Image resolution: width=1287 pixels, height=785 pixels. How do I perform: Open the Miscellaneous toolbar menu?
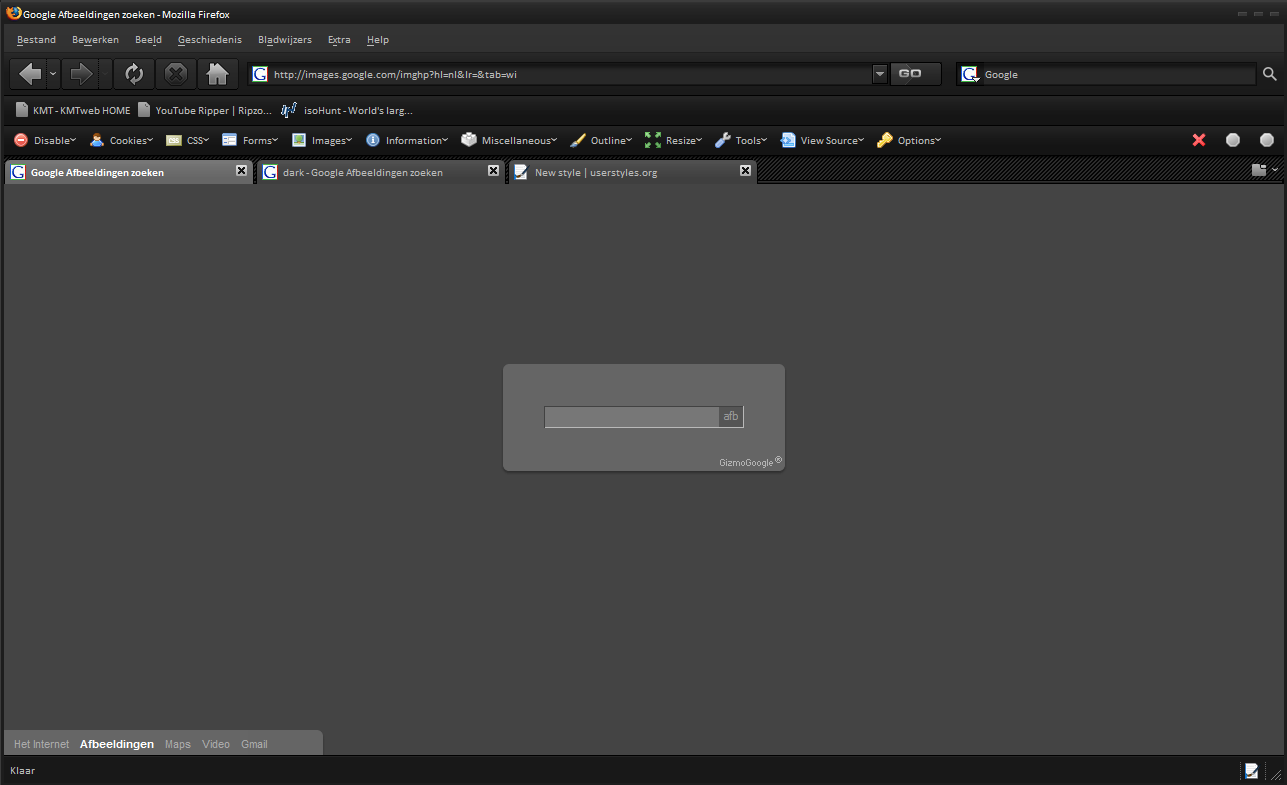[x=509, y=141]
